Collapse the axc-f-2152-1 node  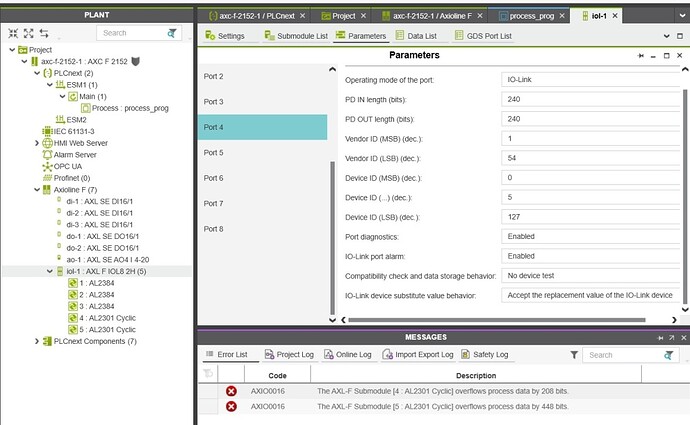(25, 61)
